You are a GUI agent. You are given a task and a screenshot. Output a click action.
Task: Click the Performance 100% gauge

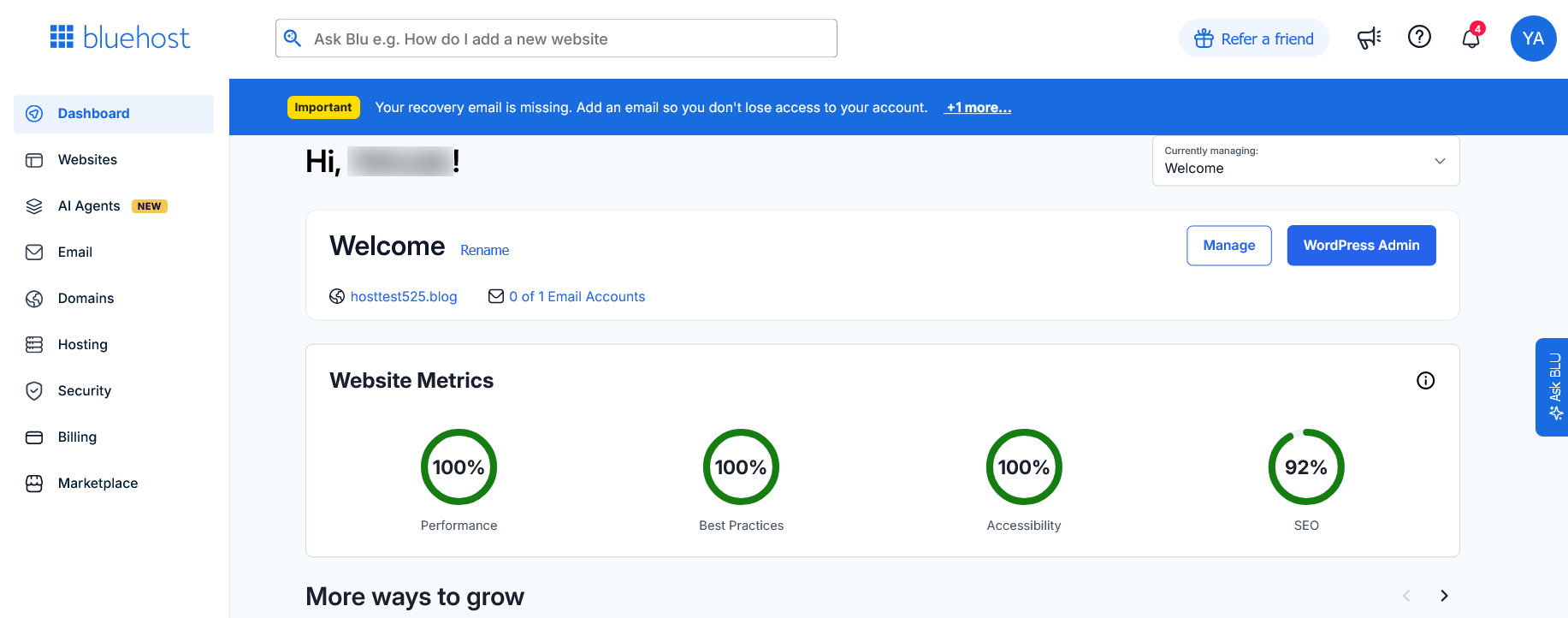click(x=459, y=466)
